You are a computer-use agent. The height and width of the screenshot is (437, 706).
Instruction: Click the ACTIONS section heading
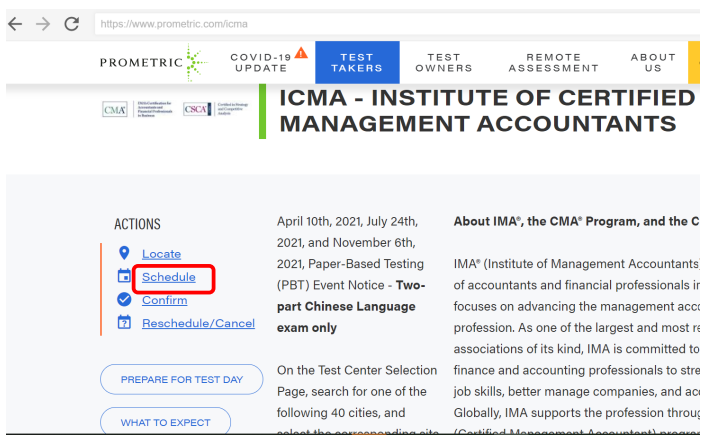pos(137,224)
